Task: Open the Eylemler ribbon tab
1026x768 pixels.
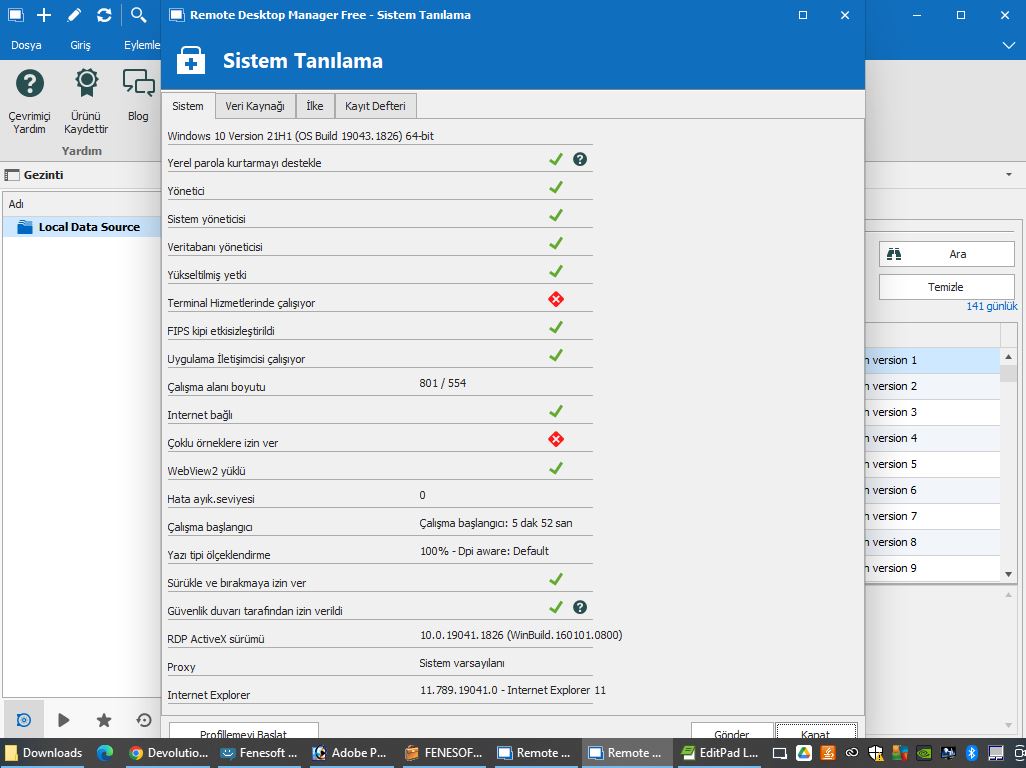Action: (x=142, y=45)
